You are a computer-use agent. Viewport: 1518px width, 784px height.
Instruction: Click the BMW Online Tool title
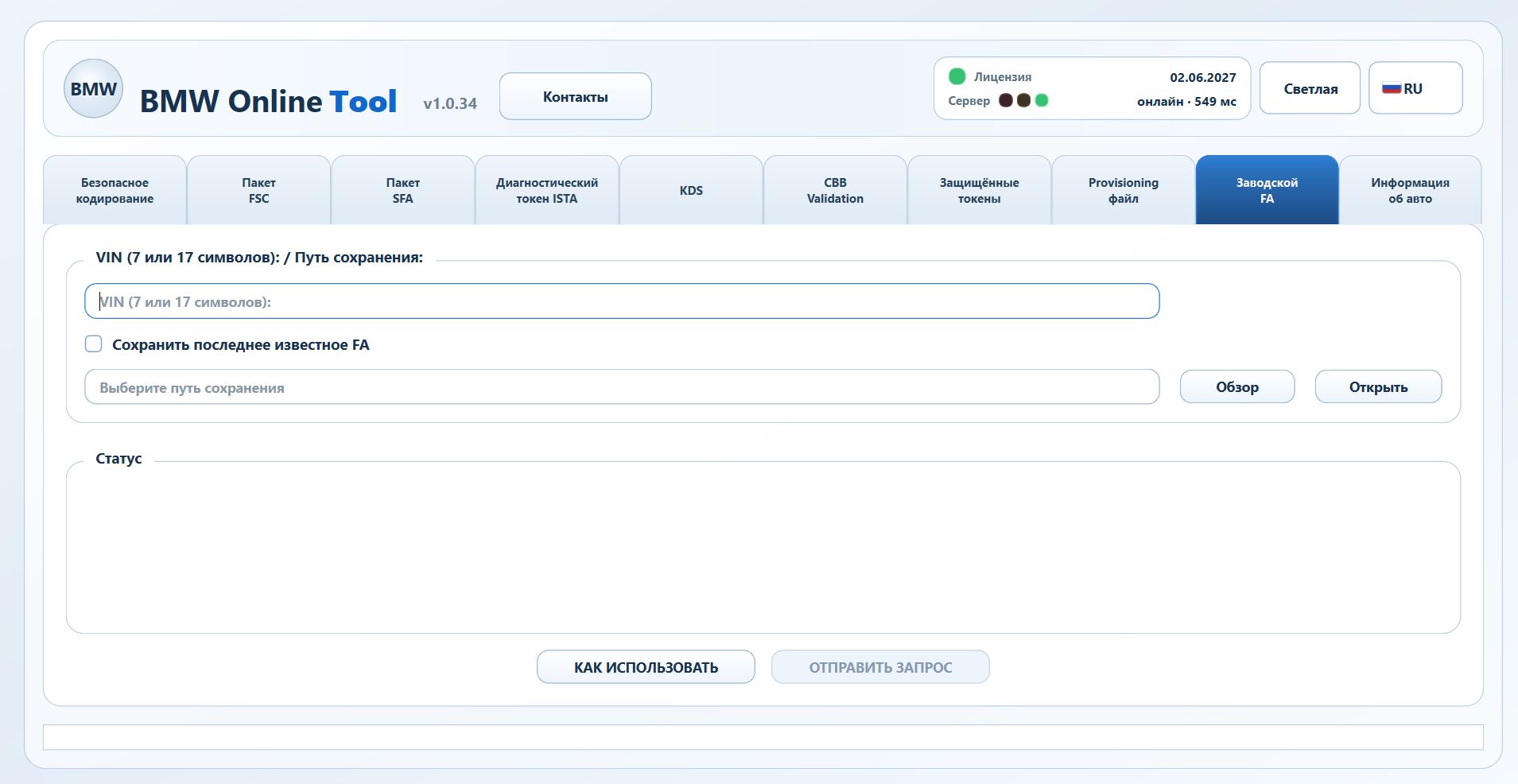click(268, 101)
